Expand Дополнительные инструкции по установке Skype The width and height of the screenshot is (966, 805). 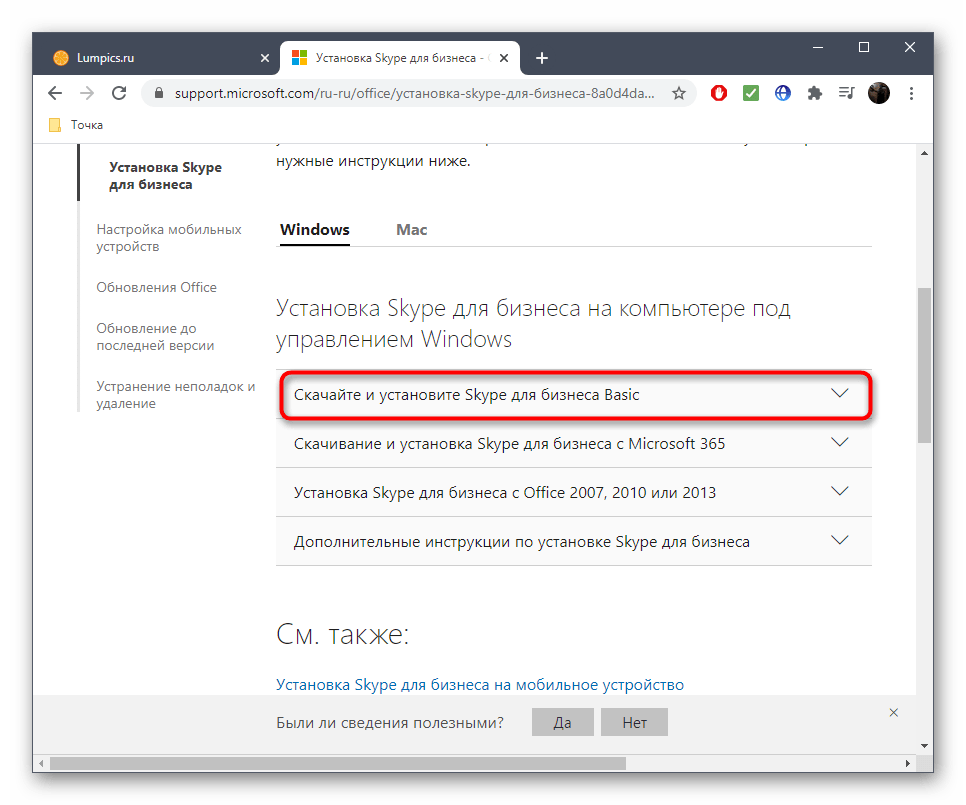coord(574,541)
